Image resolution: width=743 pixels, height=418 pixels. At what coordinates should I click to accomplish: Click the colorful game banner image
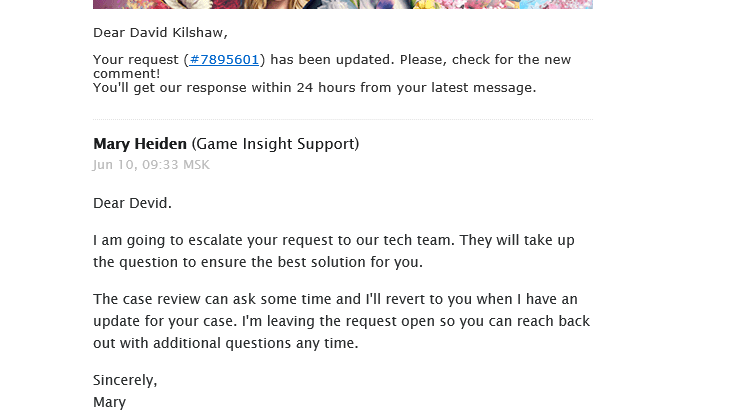(x=343, y=4)
